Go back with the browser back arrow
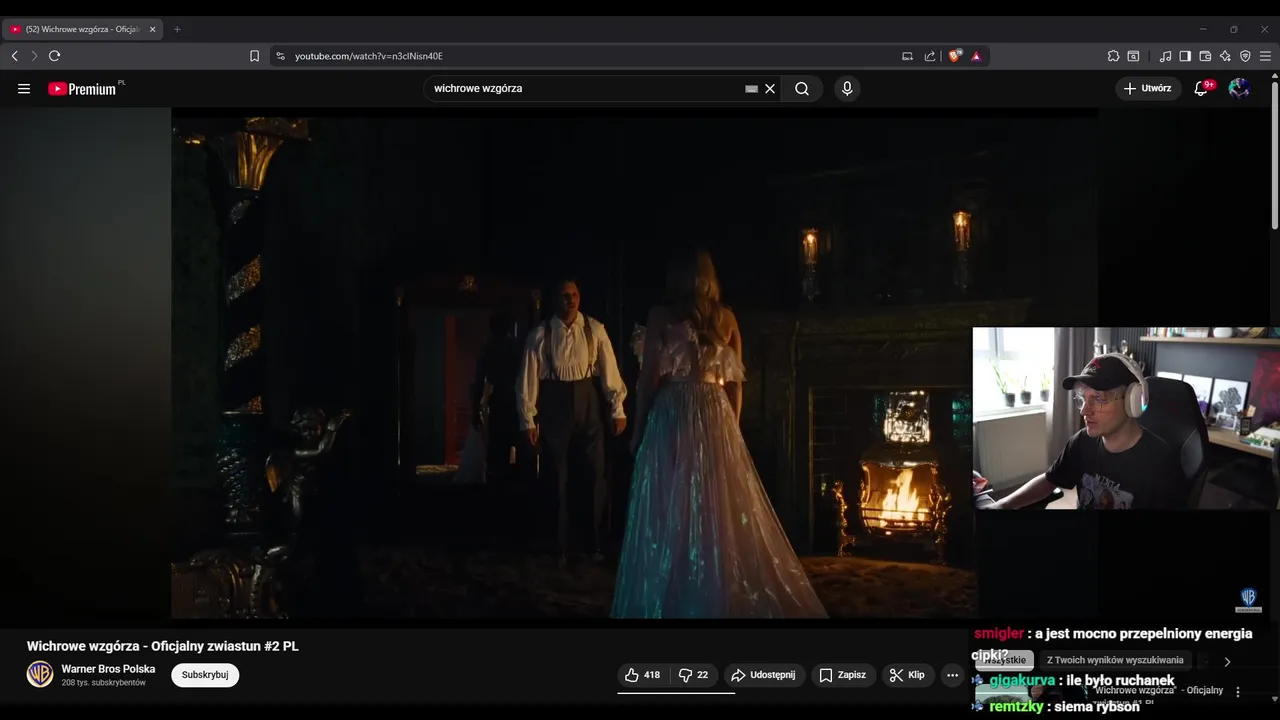 (14, 56)
